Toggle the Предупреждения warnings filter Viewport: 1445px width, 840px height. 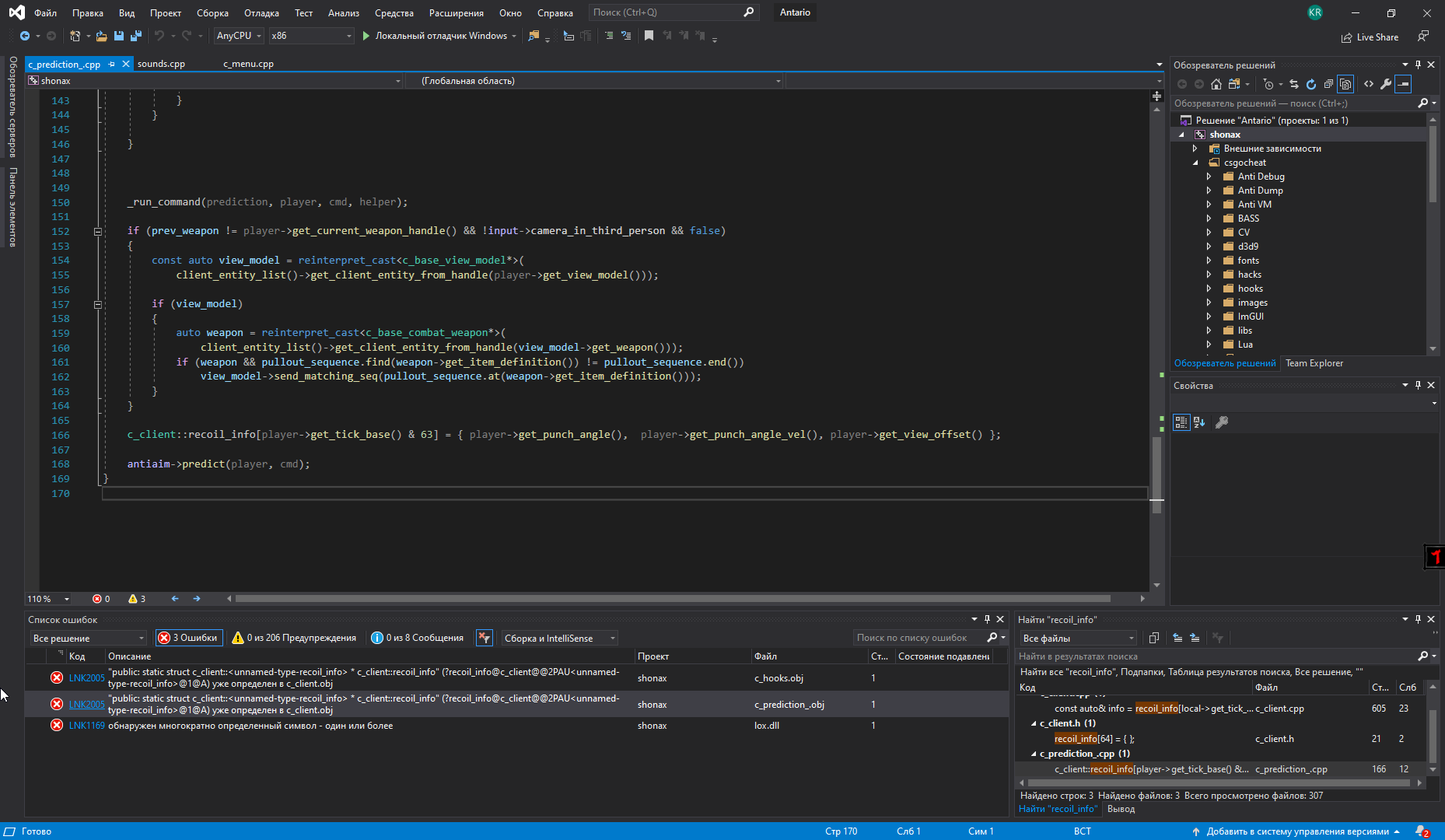point(294,638)
